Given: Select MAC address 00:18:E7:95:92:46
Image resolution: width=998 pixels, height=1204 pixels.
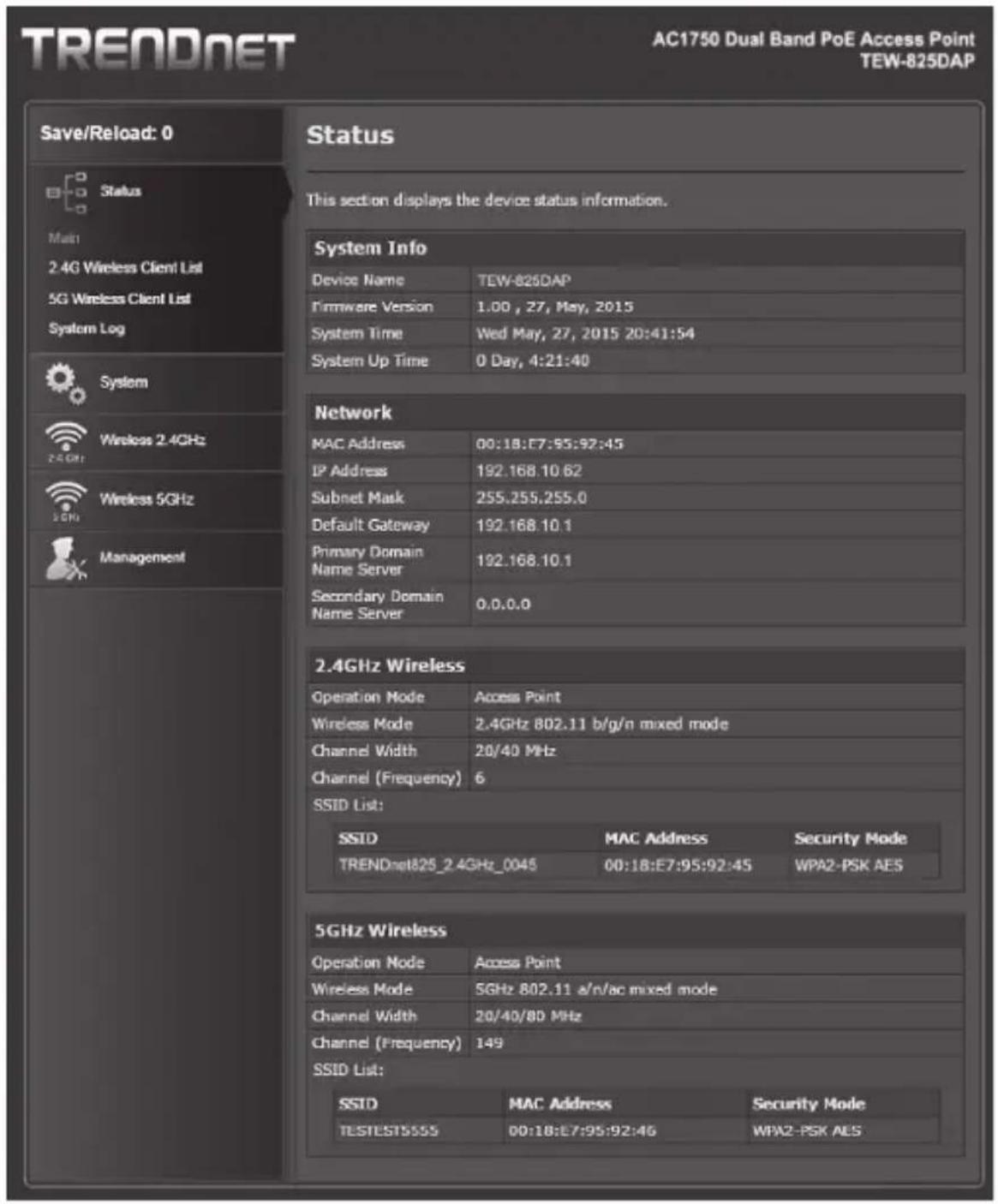Looking at the screenshot, I should pyautogui.click(x=582, y=1131).
